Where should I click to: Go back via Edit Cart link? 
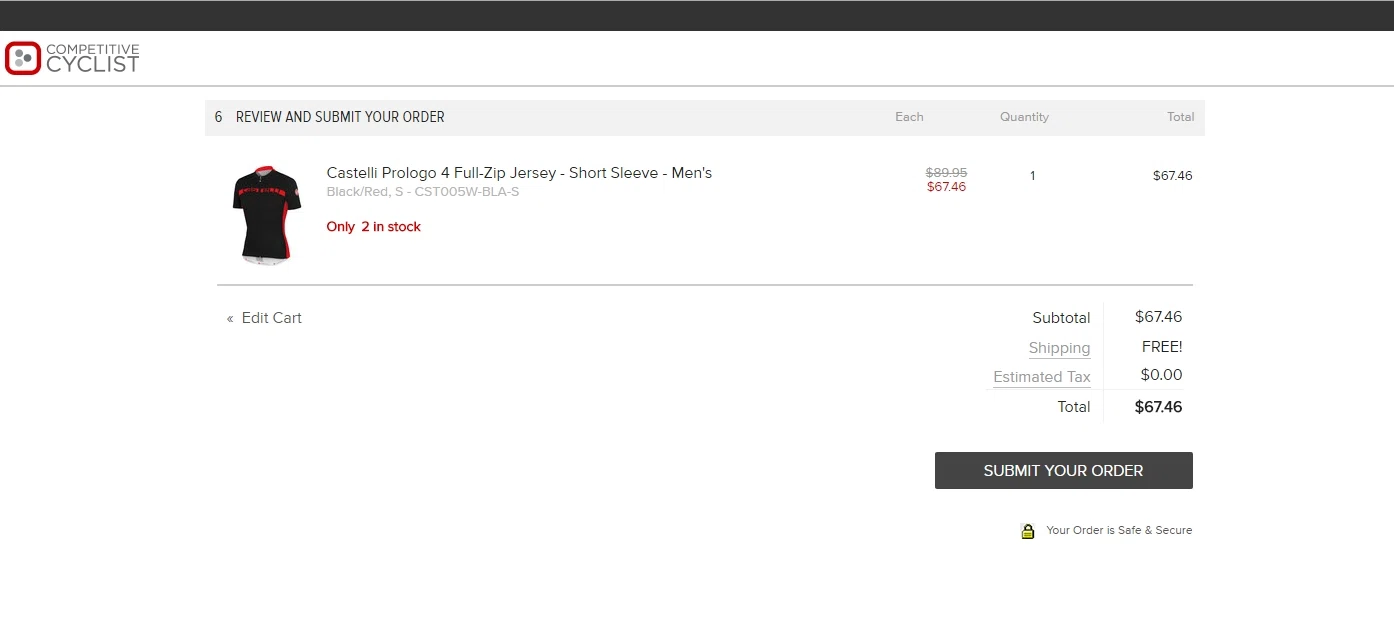click(x=264, y=318)
